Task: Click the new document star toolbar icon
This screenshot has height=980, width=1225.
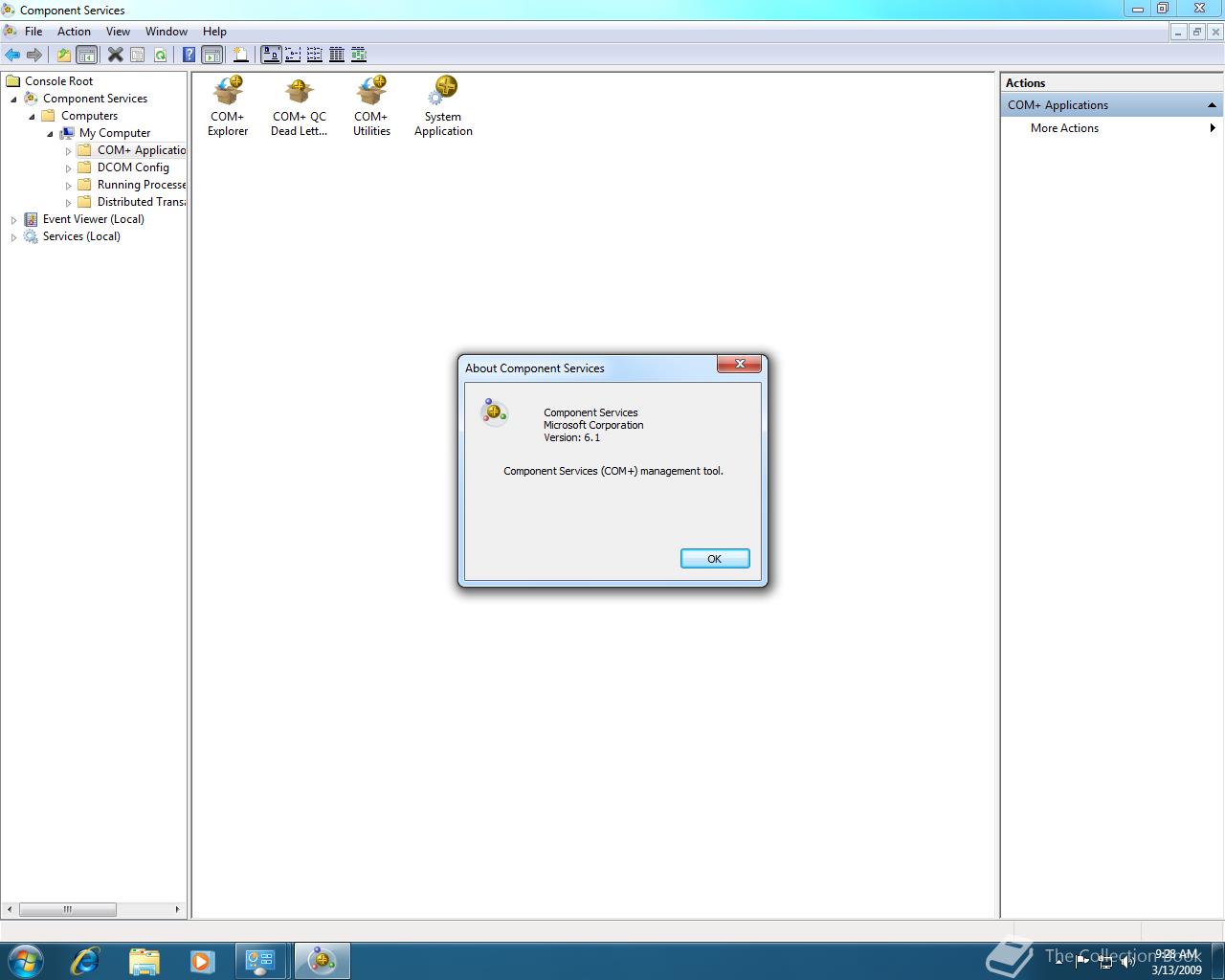Action: click(x=241, y=55)
